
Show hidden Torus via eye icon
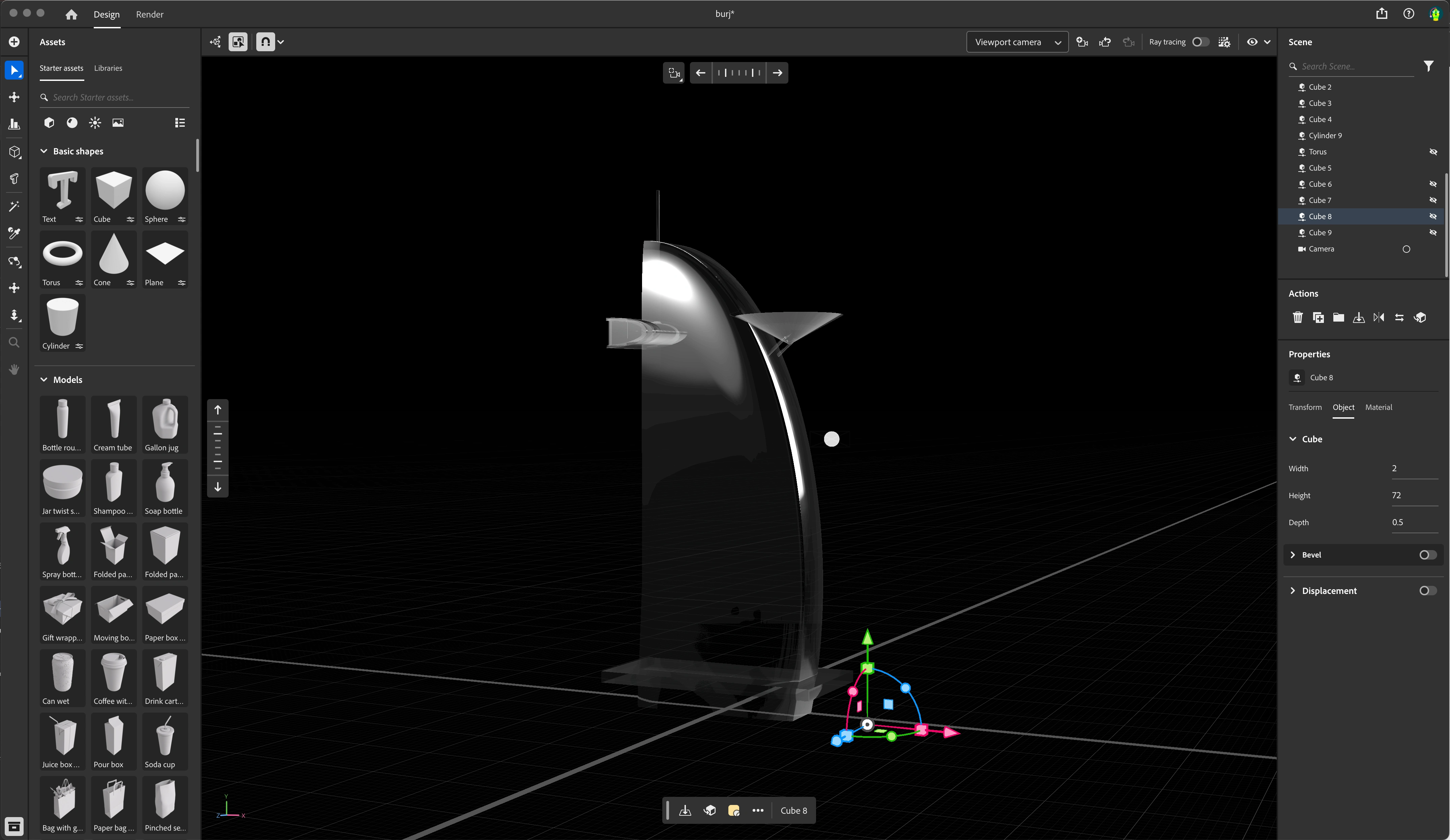[1433, 152]
